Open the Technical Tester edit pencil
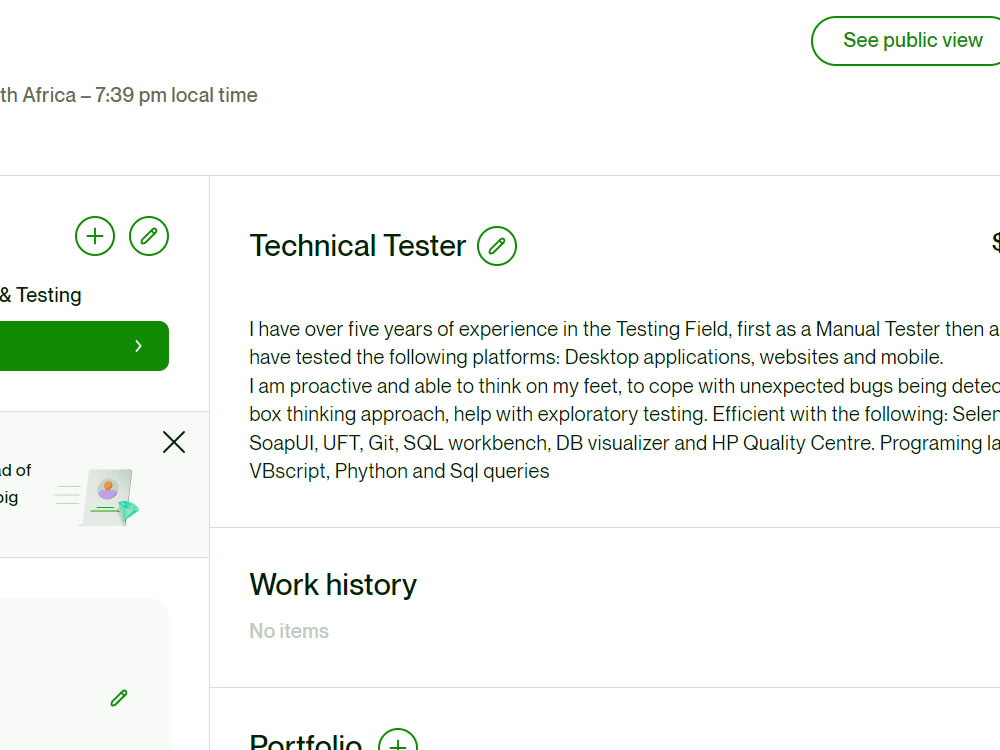Screen dimensions: 1000x750 [x=497, y=245]
